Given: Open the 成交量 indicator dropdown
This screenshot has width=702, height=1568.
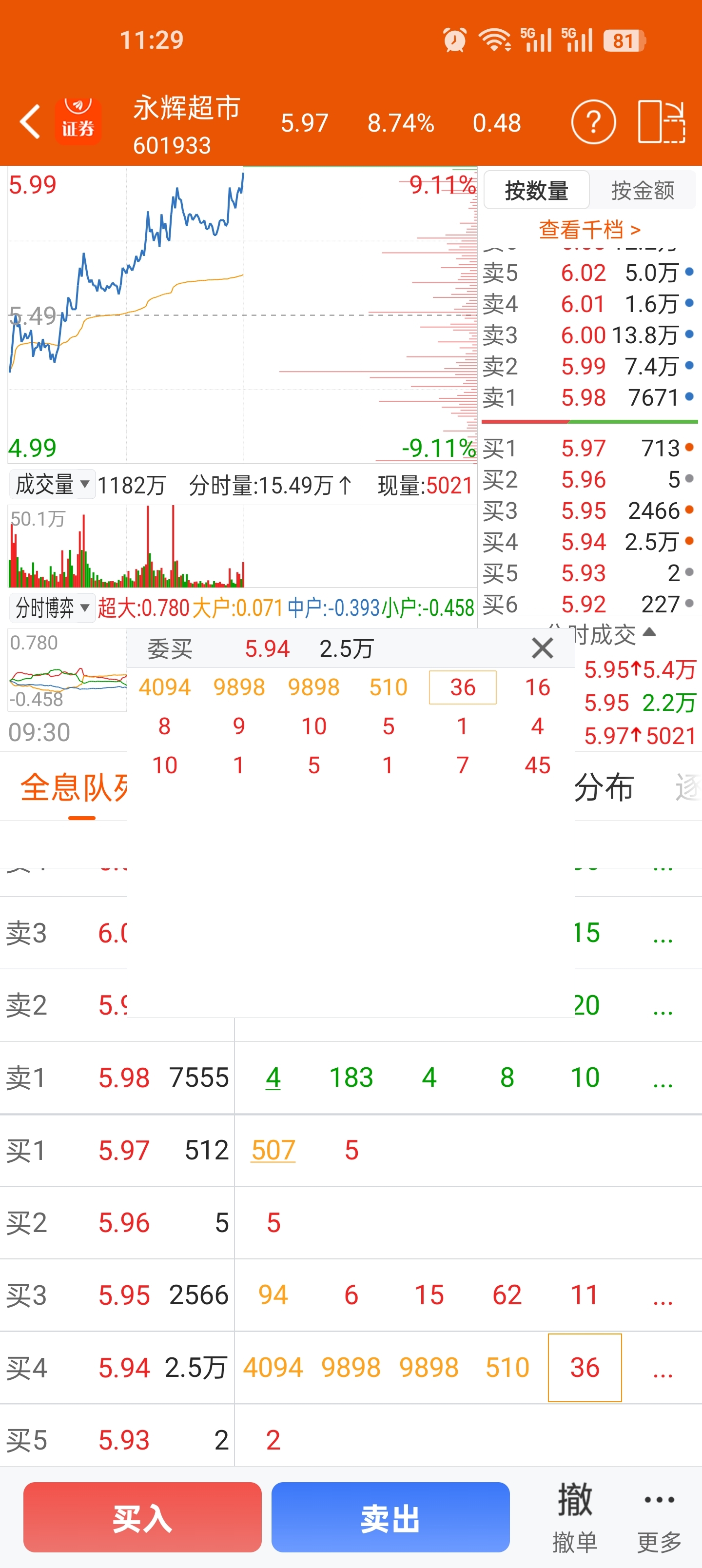Looking at the screenshot, I should 52,485.
